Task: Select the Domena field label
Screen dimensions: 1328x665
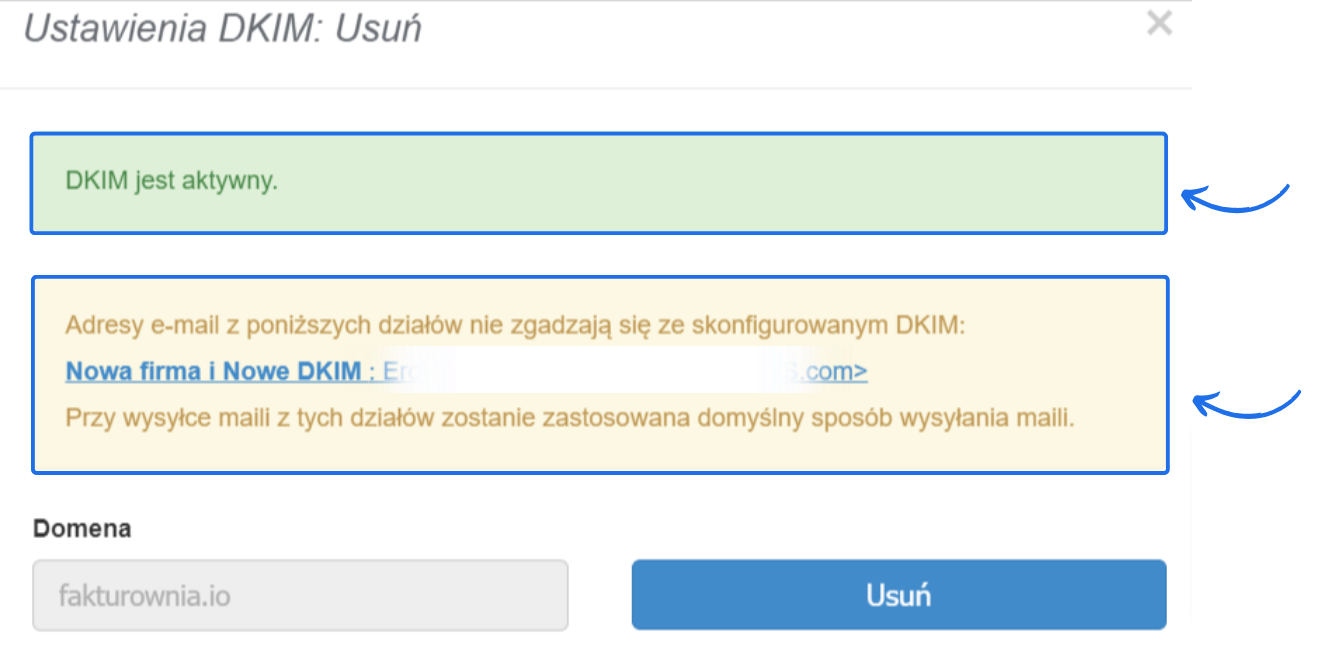Action: (x=82, y=528)
